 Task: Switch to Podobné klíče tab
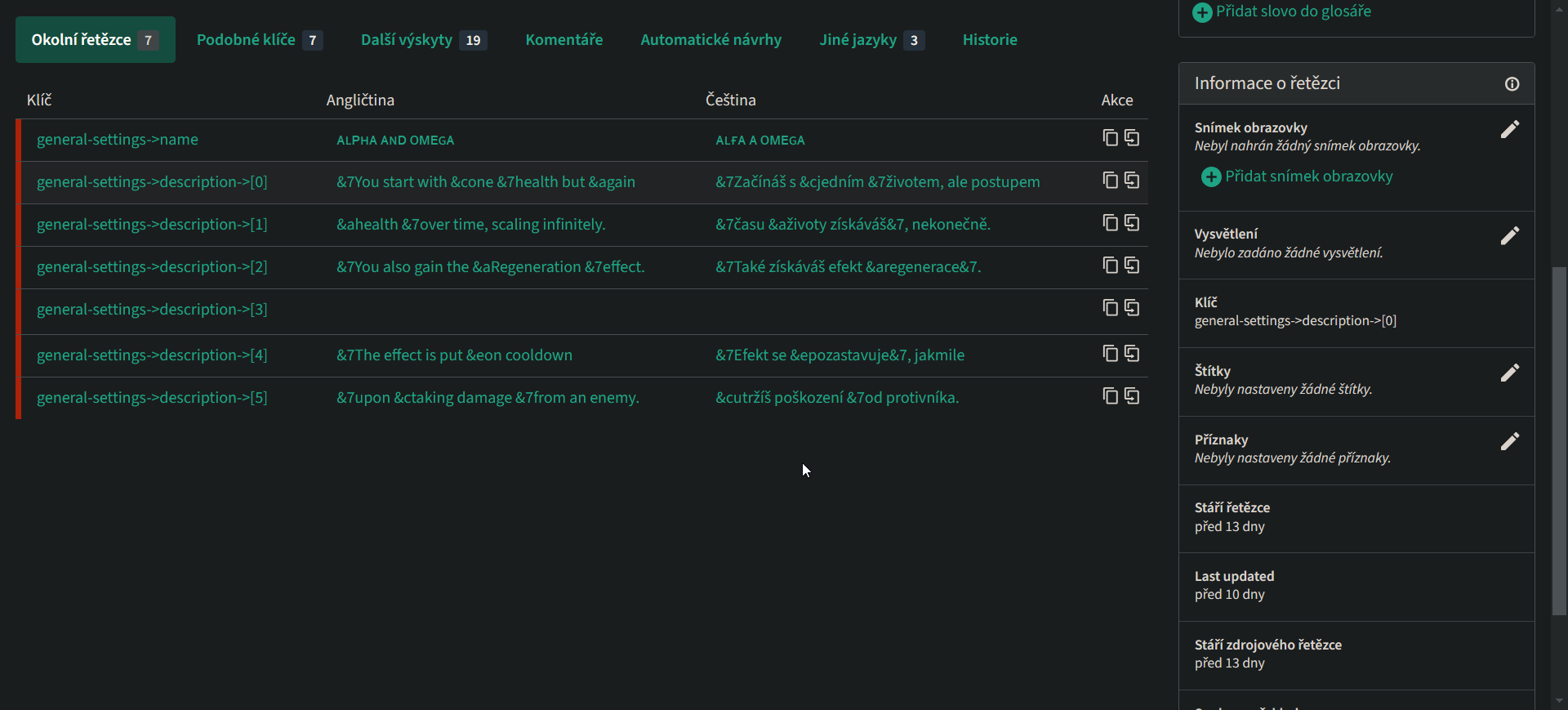(260, 39)
